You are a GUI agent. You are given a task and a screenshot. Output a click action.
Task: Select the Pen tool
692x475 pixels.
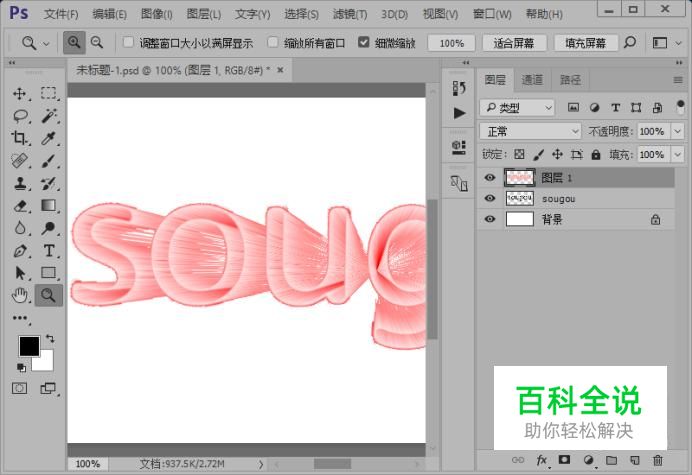pos(19,251)
